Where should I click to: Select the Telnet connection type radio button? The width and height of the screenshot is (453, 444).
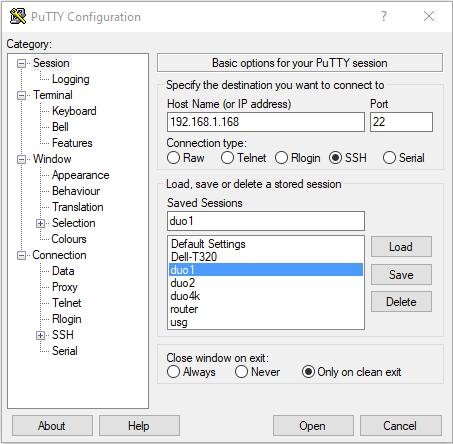coord(227,158)
